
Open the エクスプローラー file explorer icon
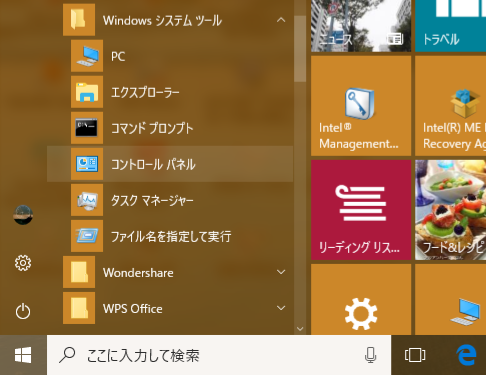point(87,92)
